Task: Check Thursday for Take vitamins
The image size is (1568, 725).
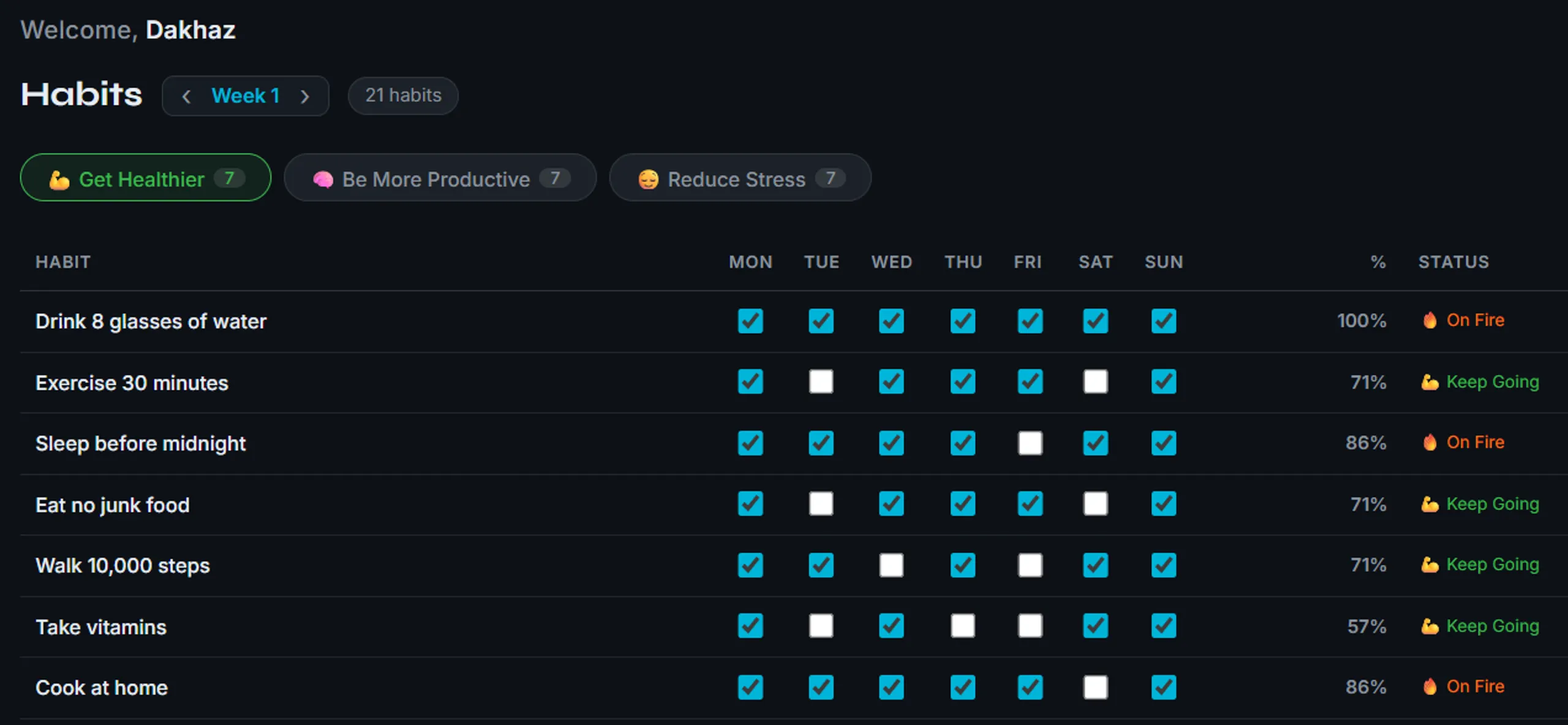Action: tap(963, 626)
